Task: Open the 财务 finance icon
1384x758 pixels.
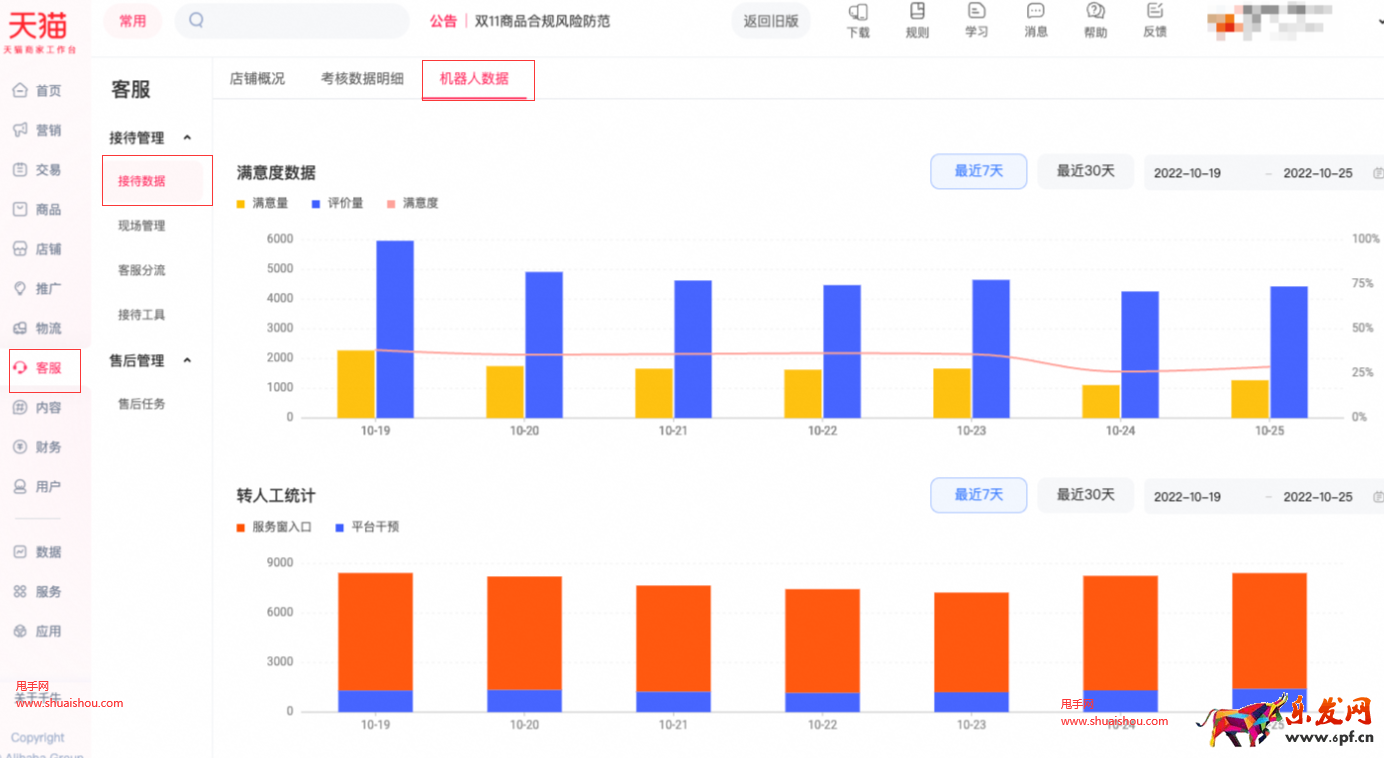Action: pos(19,447)
